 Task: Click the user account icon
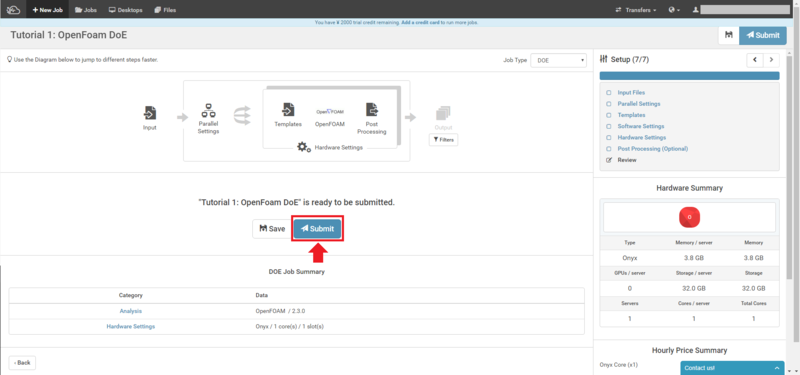click(x=695, y=10)
